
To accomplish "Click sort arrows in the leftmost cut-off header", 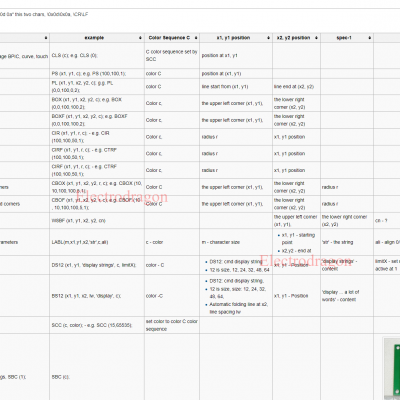I will [46, 38].
